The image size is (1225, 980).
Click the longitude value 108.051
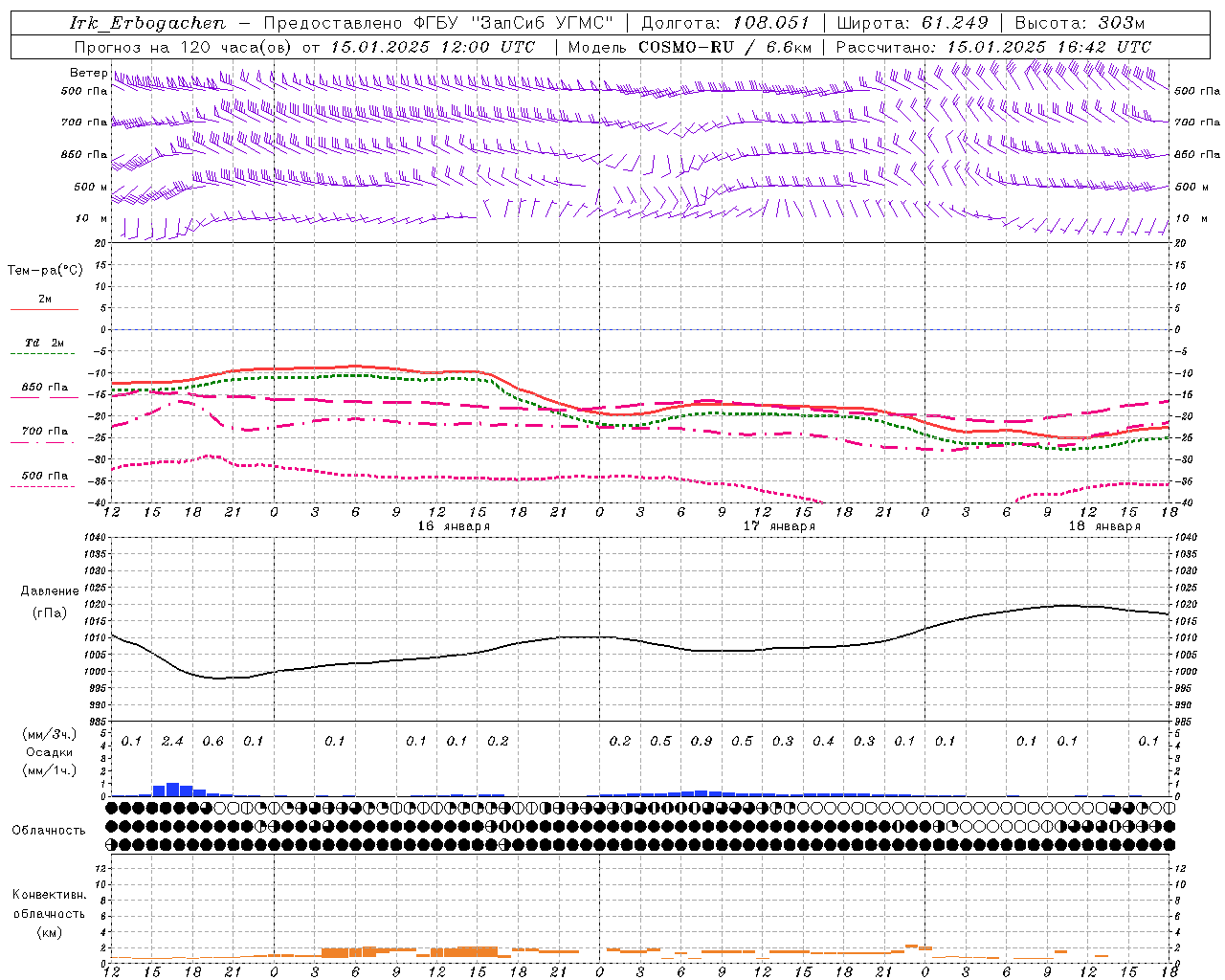pos(771,23)
